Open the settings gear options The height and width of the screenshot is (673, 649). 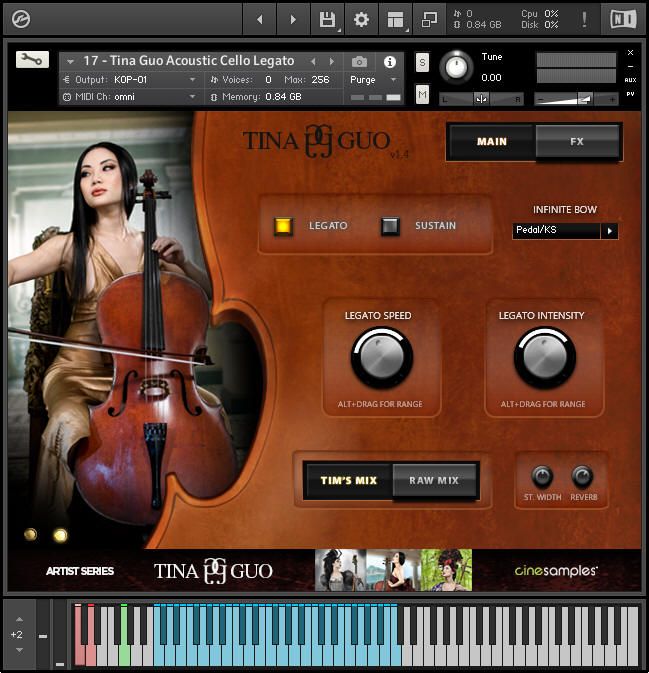tap(361, 19)
